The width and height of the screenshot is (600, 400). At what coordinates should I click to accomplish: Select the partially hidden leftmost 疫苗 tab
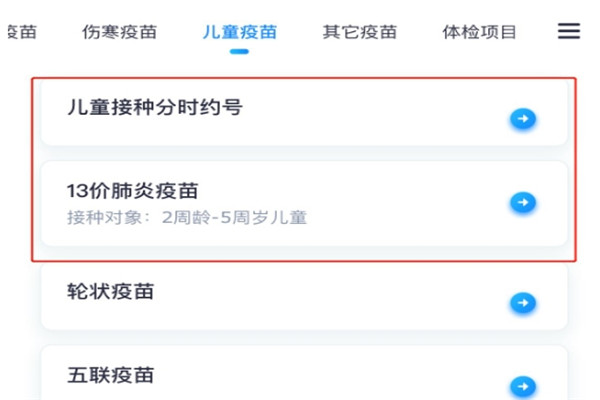pos(22,32)
